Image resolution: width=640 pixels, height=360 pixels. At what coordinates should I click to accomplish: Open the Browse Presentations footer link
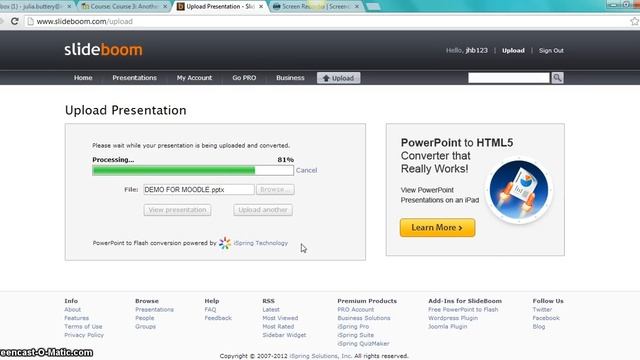click(154, 309)
